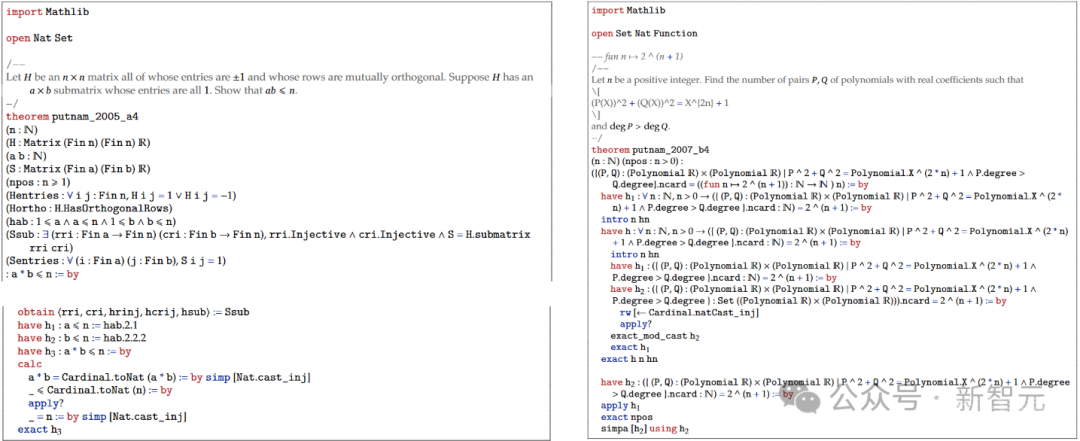Click the "exact_mod_cast h₂" line
This screenshot has width=1080, height=441.
point(655,336)
